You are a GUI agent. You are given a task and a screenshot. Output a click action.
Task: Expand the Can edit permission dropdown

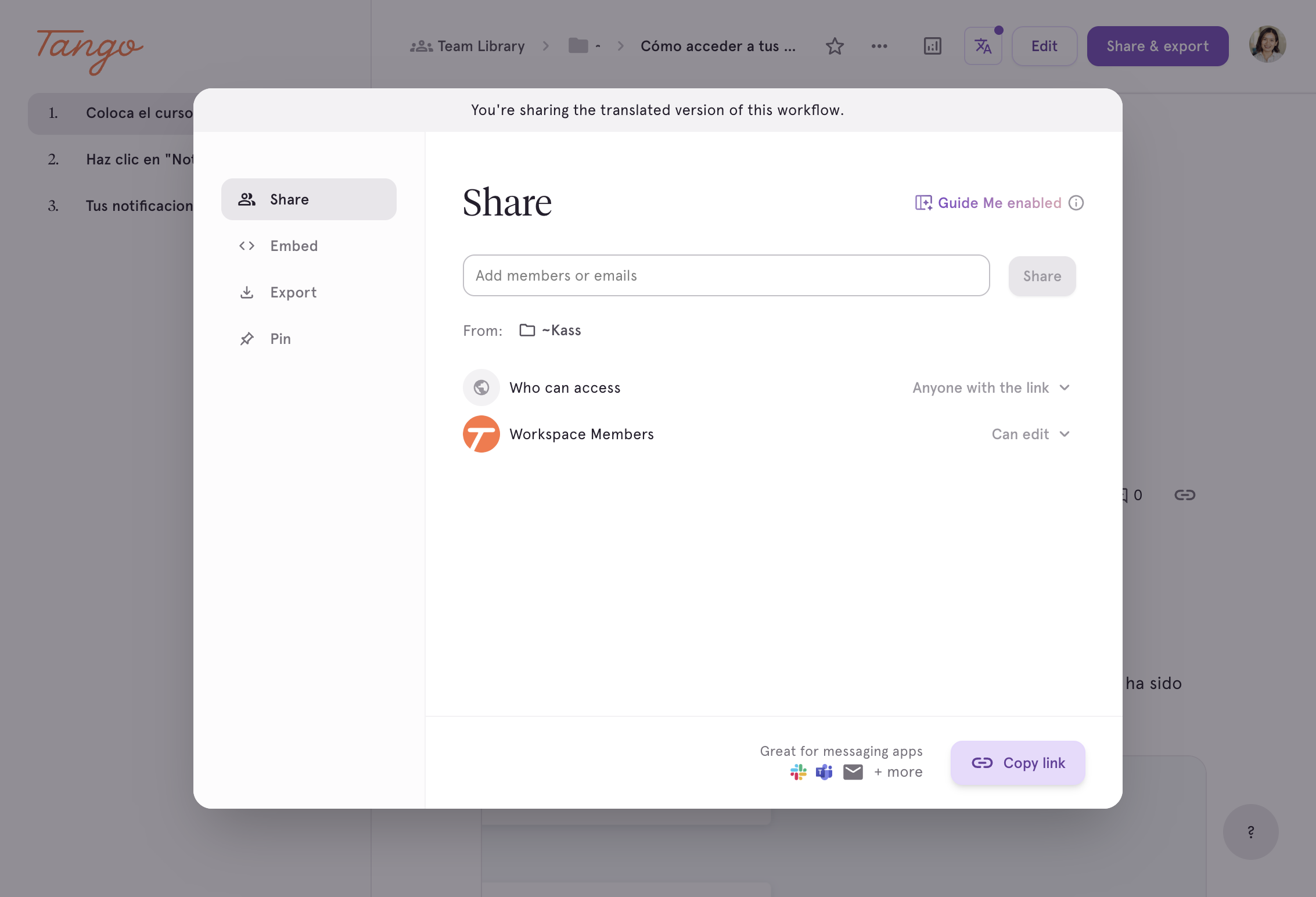tap(1031, 434)
